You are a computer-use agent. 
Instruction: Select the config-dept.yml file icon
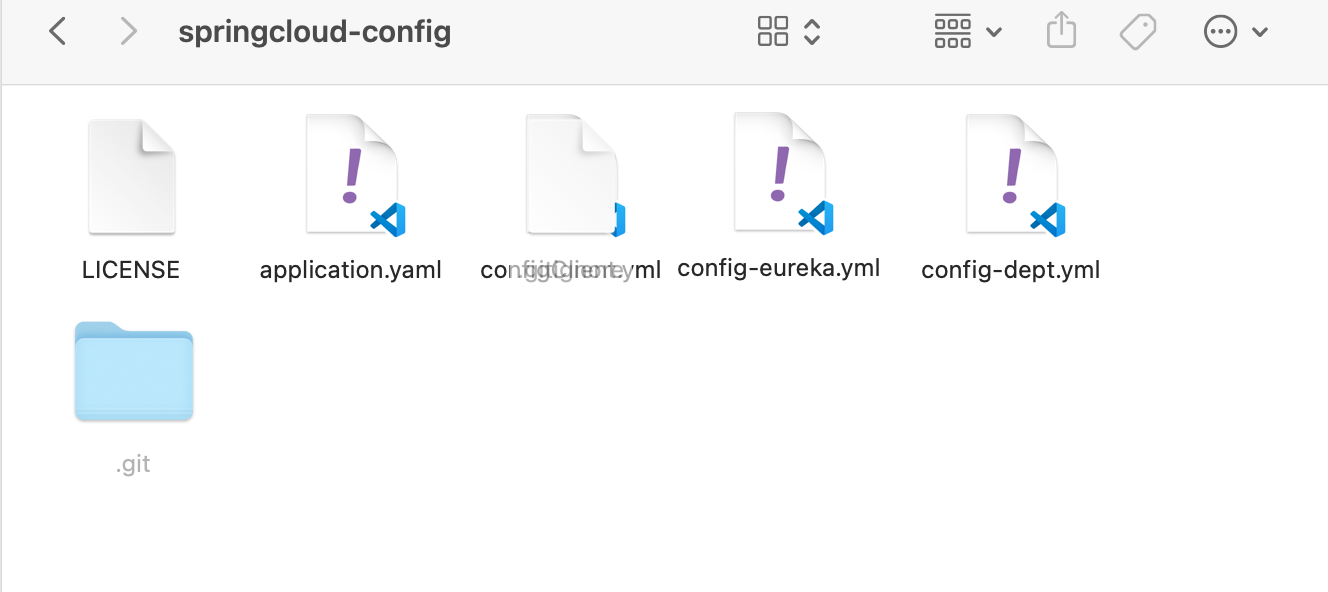pos(1012,175)
